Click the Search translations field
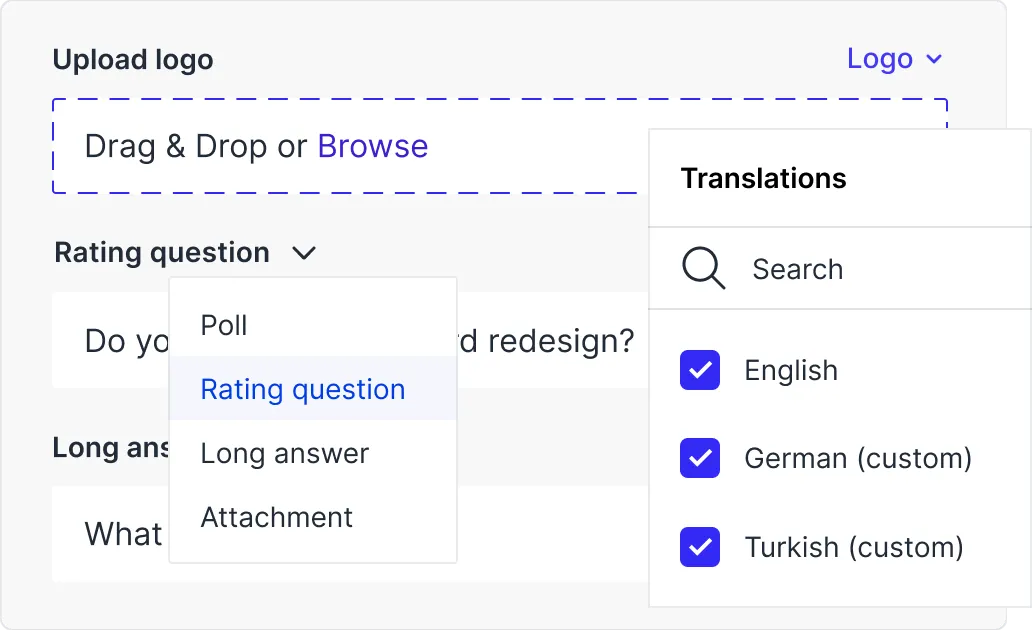The image size is (1032, 630). 850,269
